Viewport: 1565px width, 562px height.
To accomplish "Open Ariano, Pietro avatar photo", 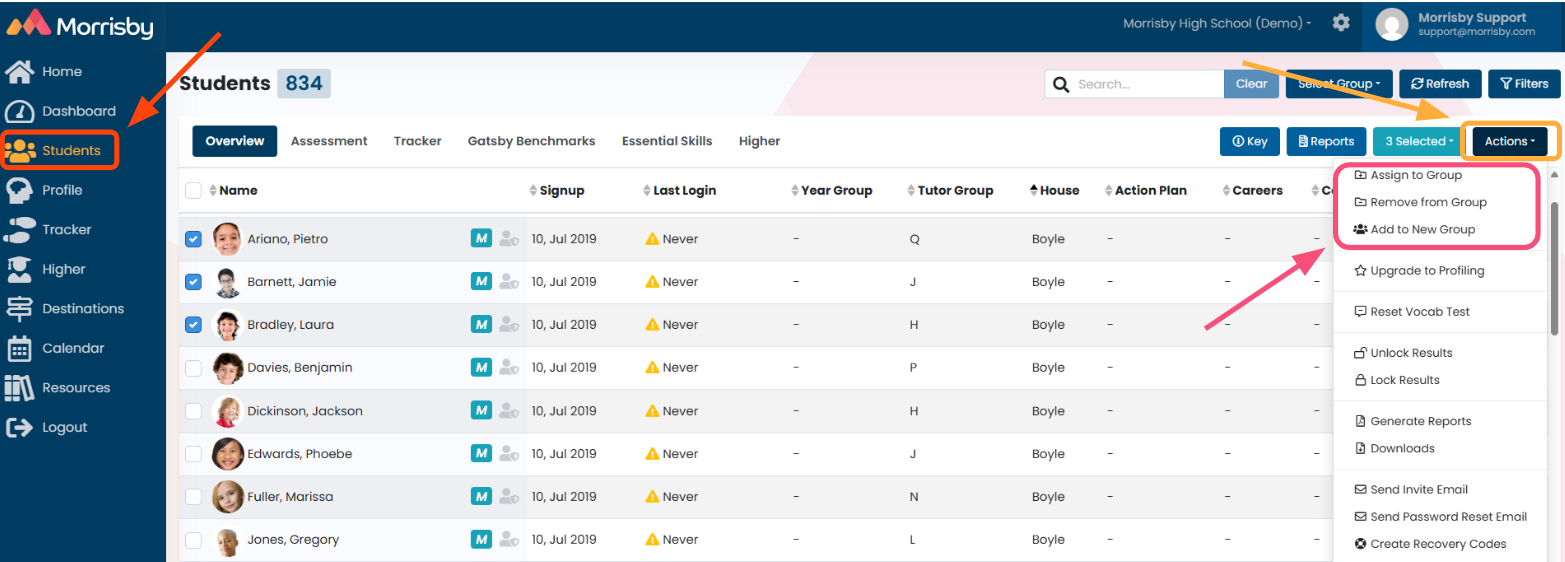I will click(227, 239).
